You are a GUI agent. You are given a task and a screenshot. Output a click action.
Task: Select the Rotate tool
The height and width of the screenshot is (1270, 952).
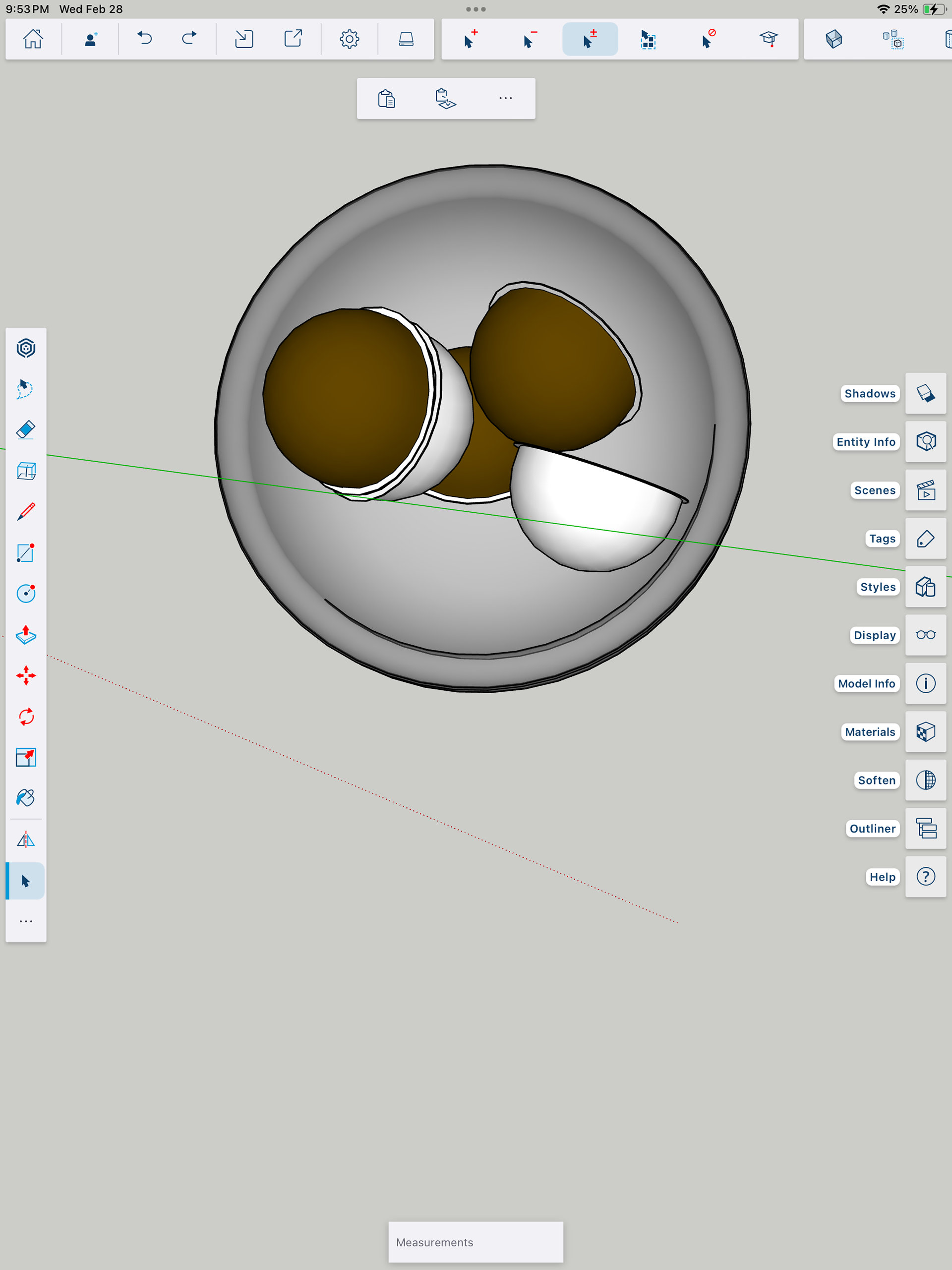tap(26, 717)
